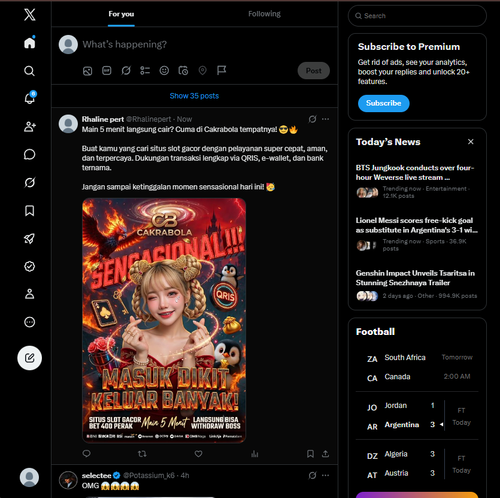
Task: Open Chat messages icon in sidebar
Action: [30, 154]
